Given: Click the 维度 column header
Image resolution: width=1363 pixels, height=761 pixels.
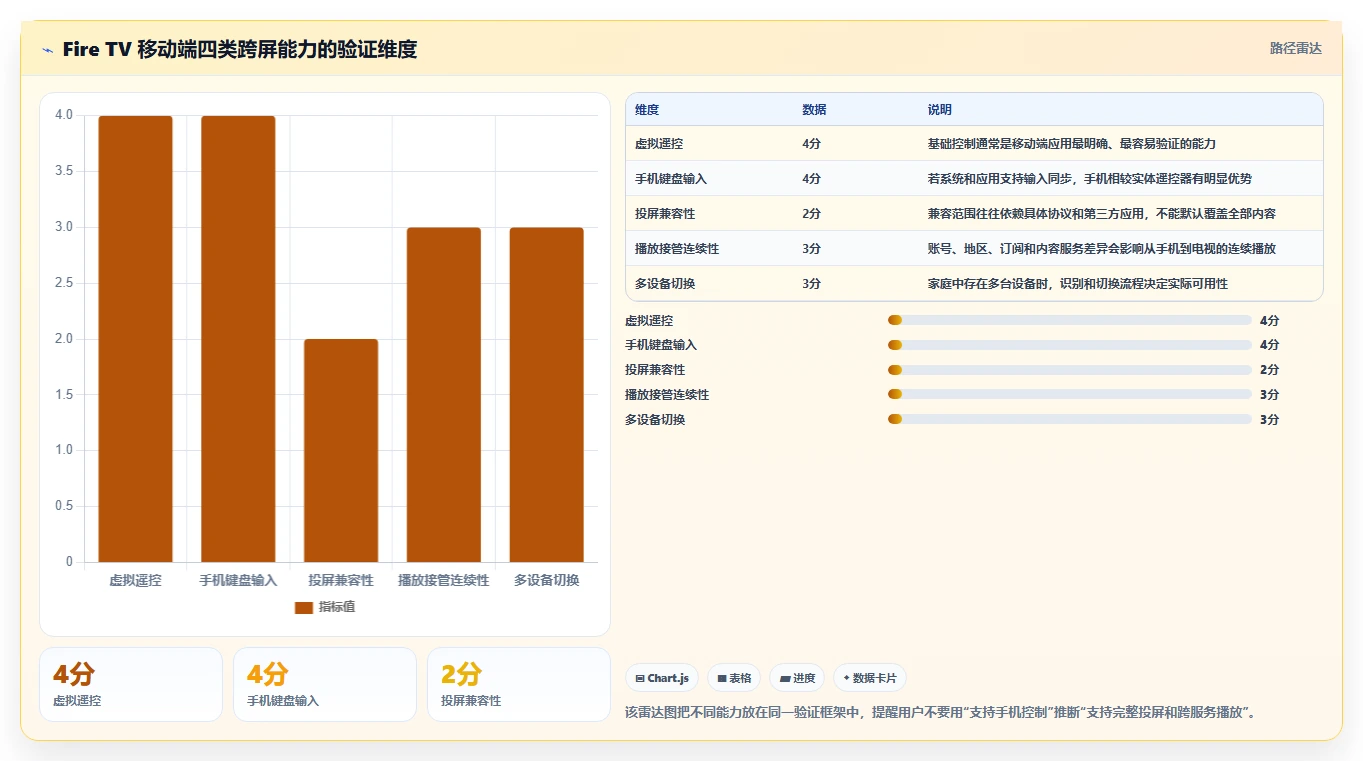Looking at the screenshot, I should pos(647,110).
